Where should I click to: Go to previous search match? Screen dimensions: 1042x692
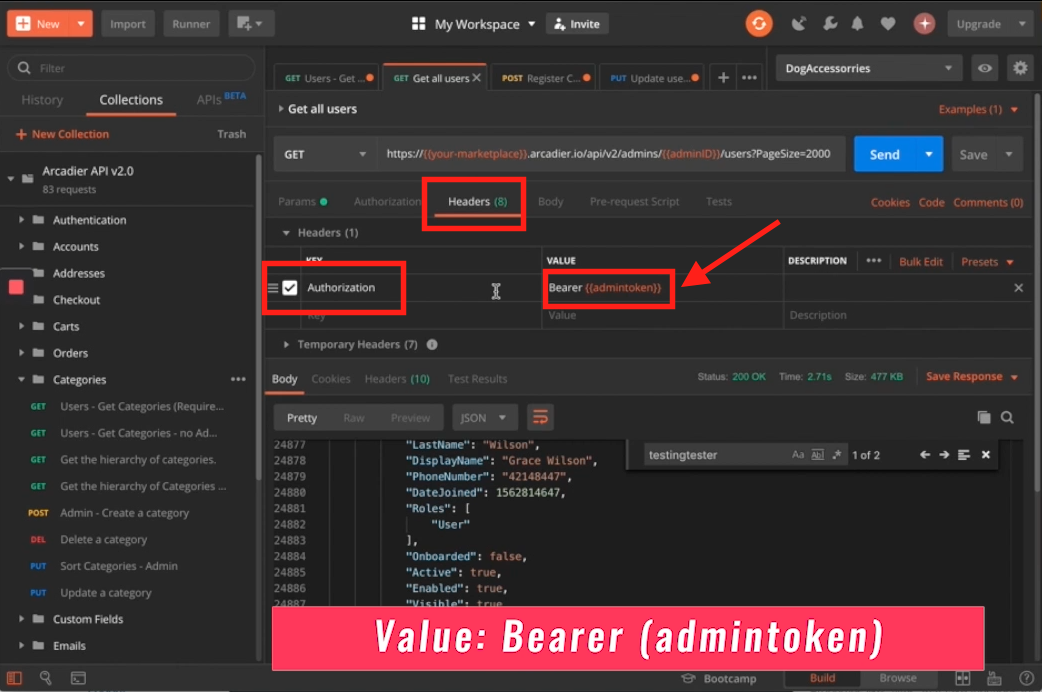pos(924,455)
